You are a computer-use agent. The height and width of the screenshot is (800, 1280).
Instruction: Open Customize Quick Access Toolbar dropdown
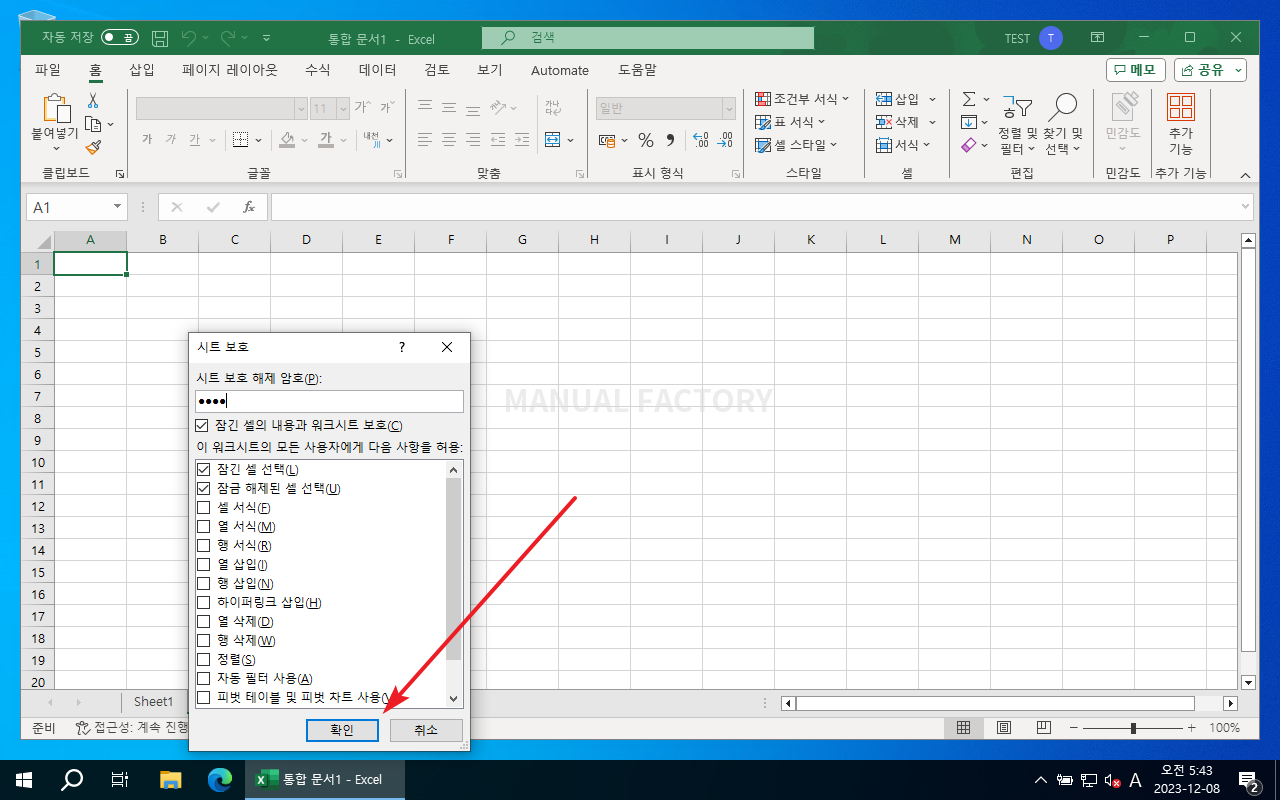point(266,38)
